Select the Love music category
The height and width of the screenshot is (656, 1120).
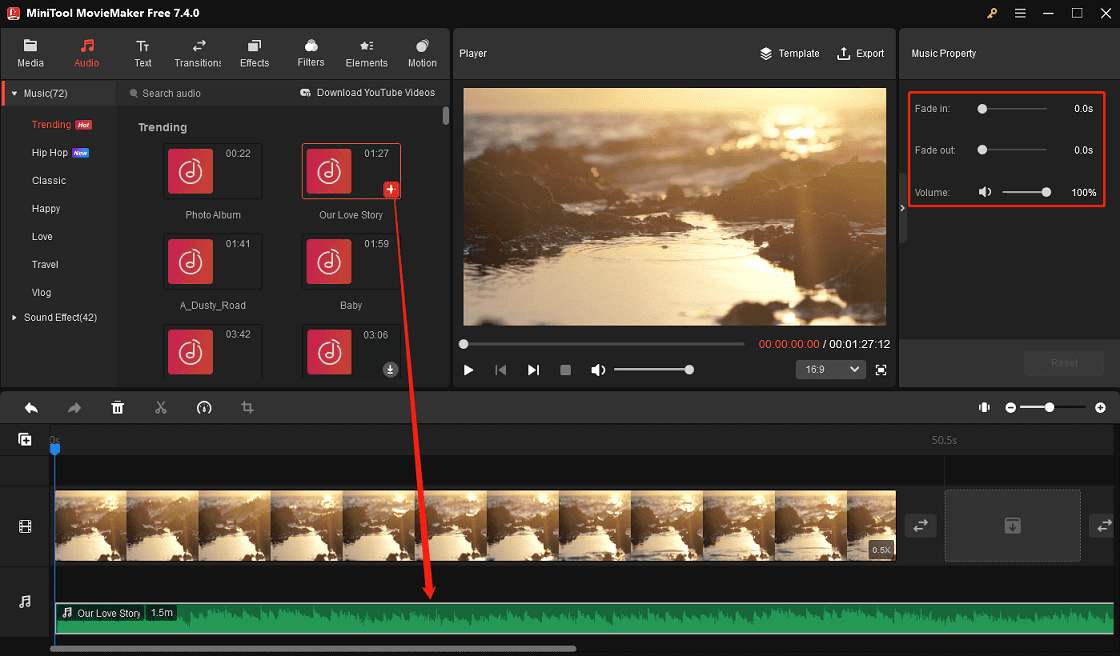[x=42, y=237]
